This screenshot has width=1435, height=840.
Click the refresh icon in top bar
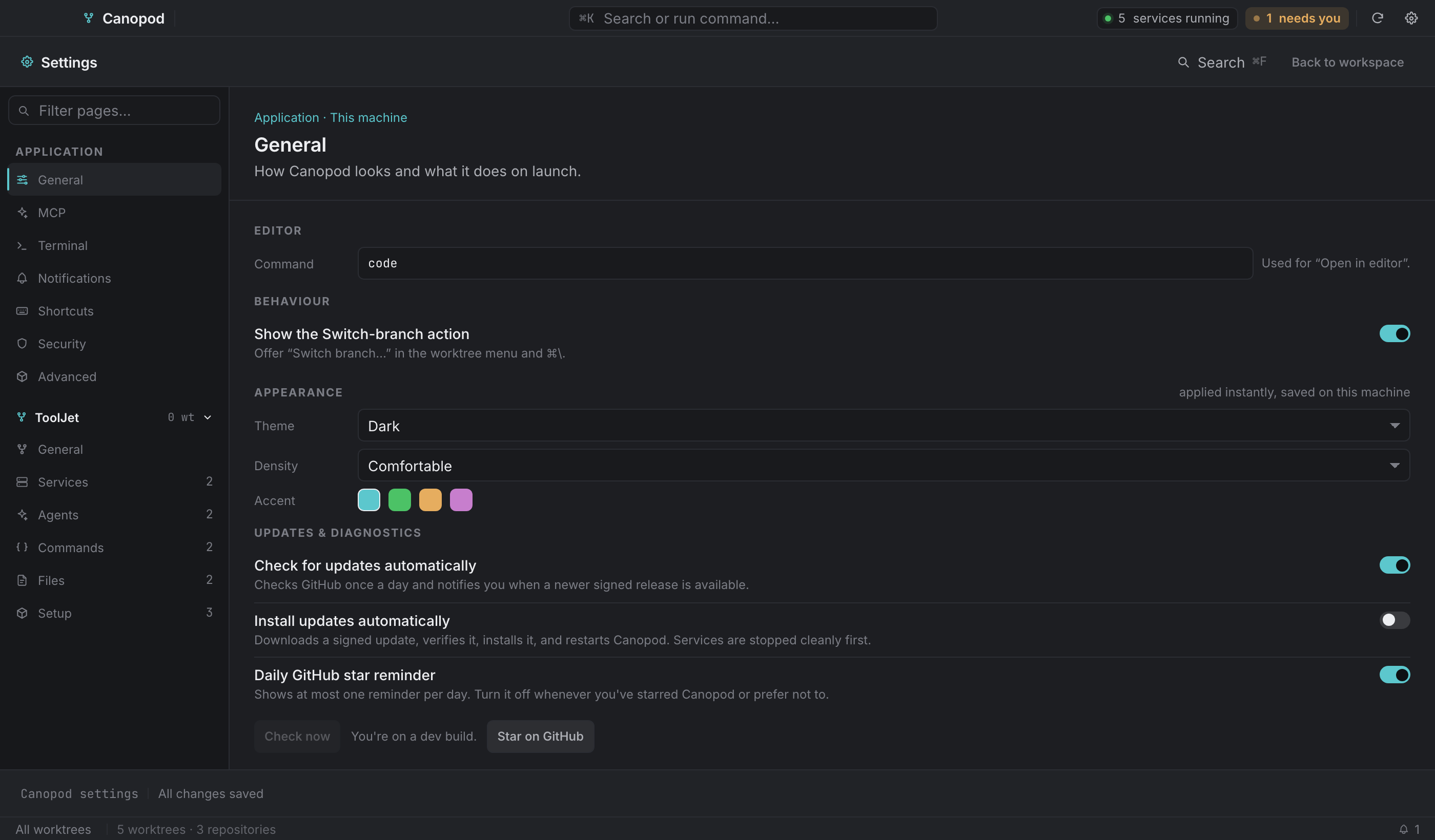click(1377, 18)
